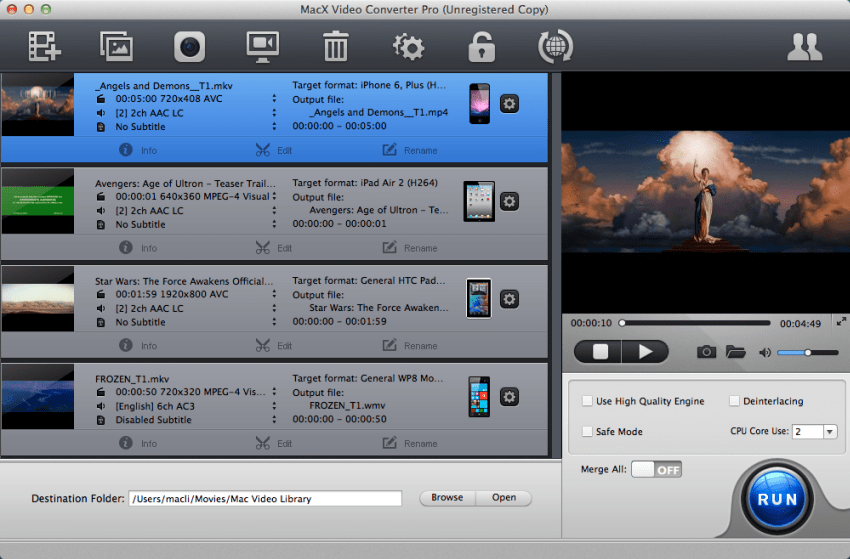Select the FROZEN_T1.mkv thumbnail
Screen dimensions: 850x559
point(37,396)
